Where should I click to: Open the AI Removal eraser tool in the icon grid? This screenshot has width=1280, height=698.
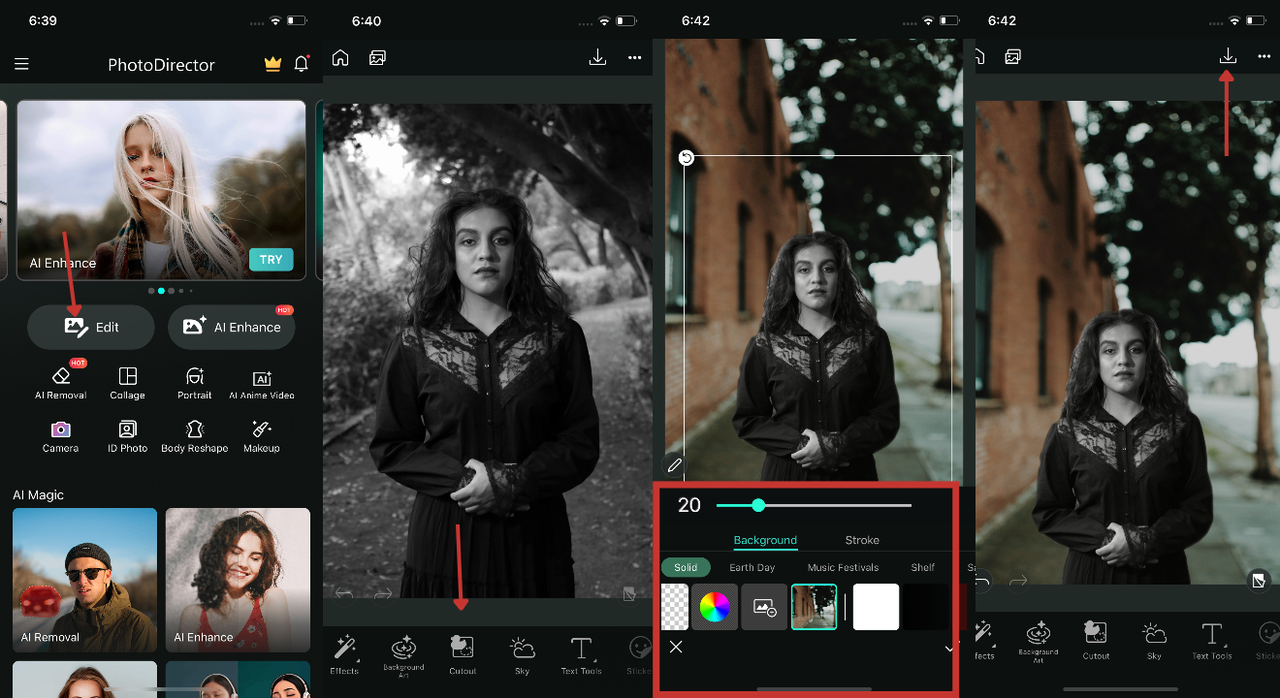(61, 382)
